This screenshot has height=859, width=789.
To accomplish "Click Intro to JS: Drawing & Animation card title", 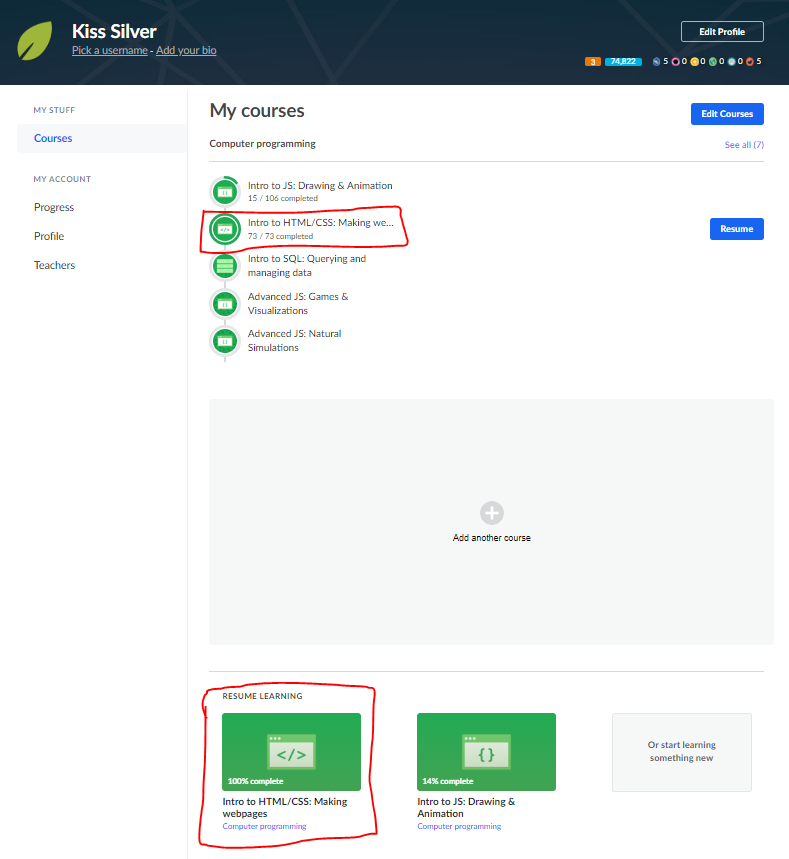I will click(466, 808).
